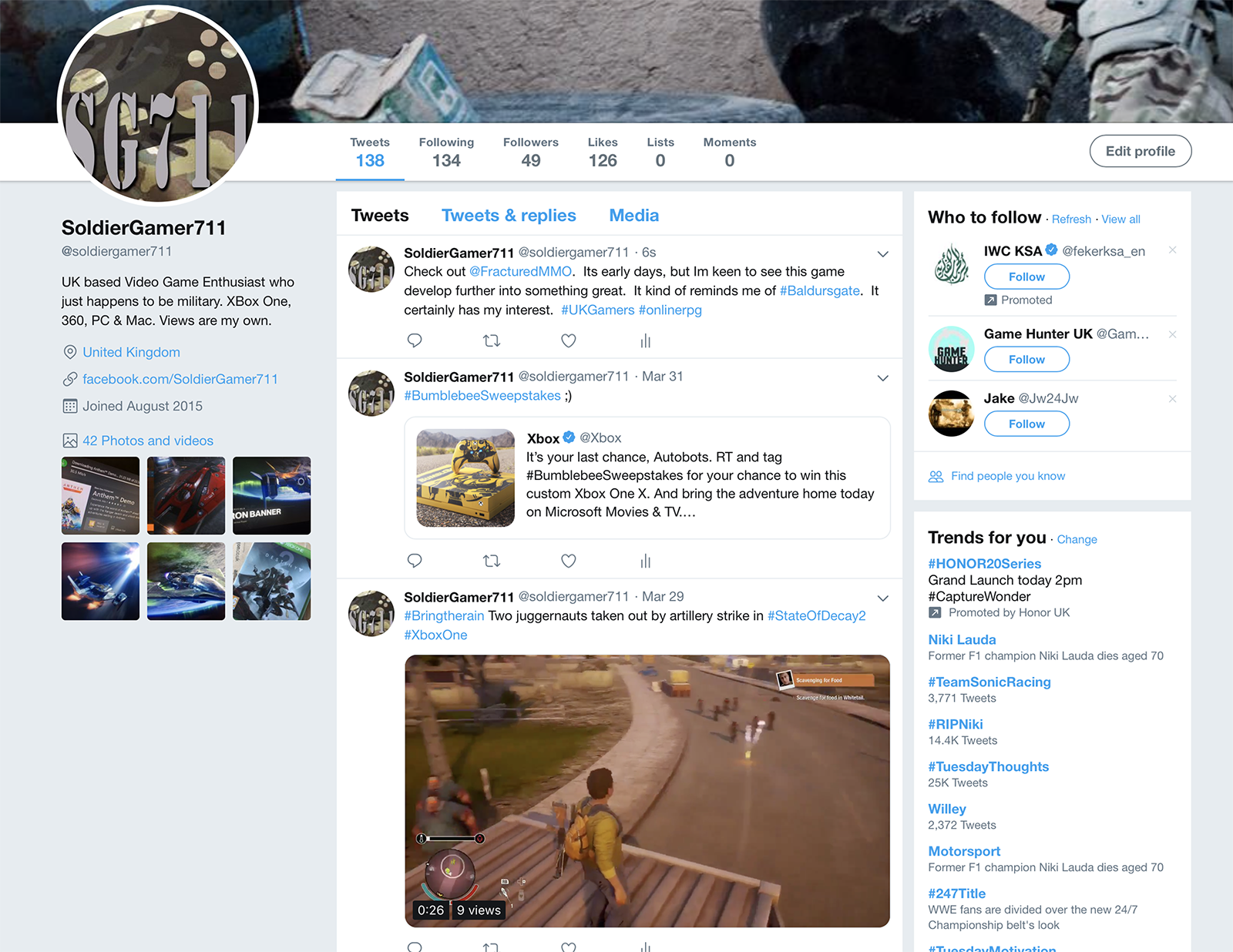Open Jake's profile avatar
This screenshot has height=952, width=1233.
click(952, 414)
